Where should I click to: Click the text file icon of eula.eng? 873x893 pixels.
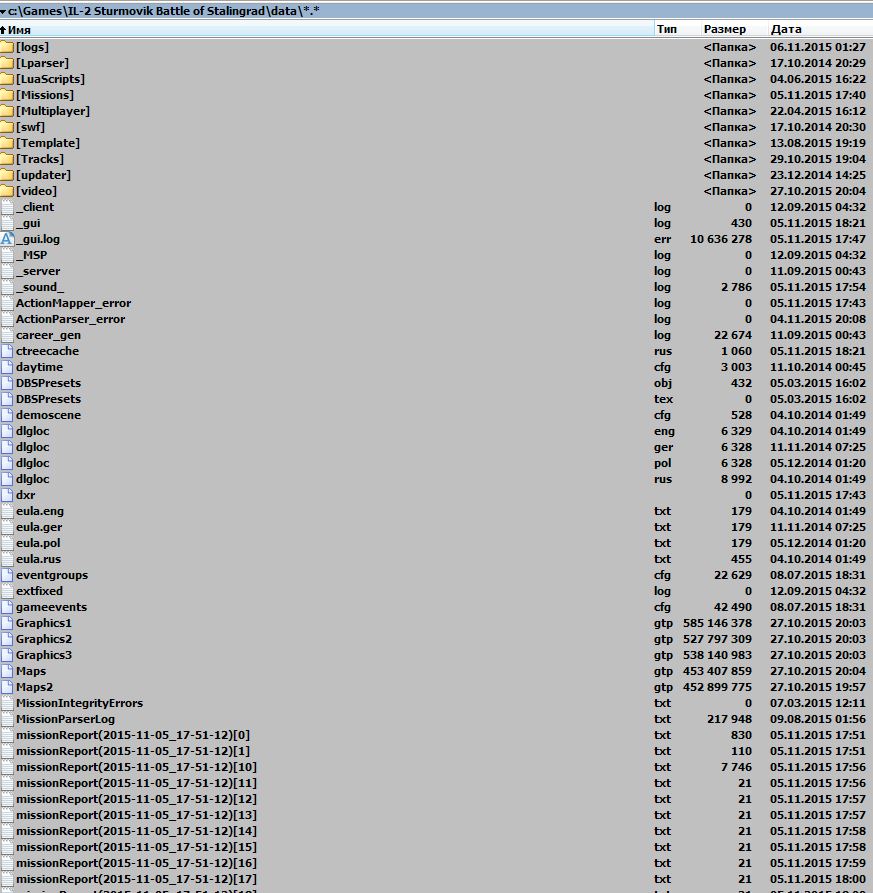coord(7,511)
